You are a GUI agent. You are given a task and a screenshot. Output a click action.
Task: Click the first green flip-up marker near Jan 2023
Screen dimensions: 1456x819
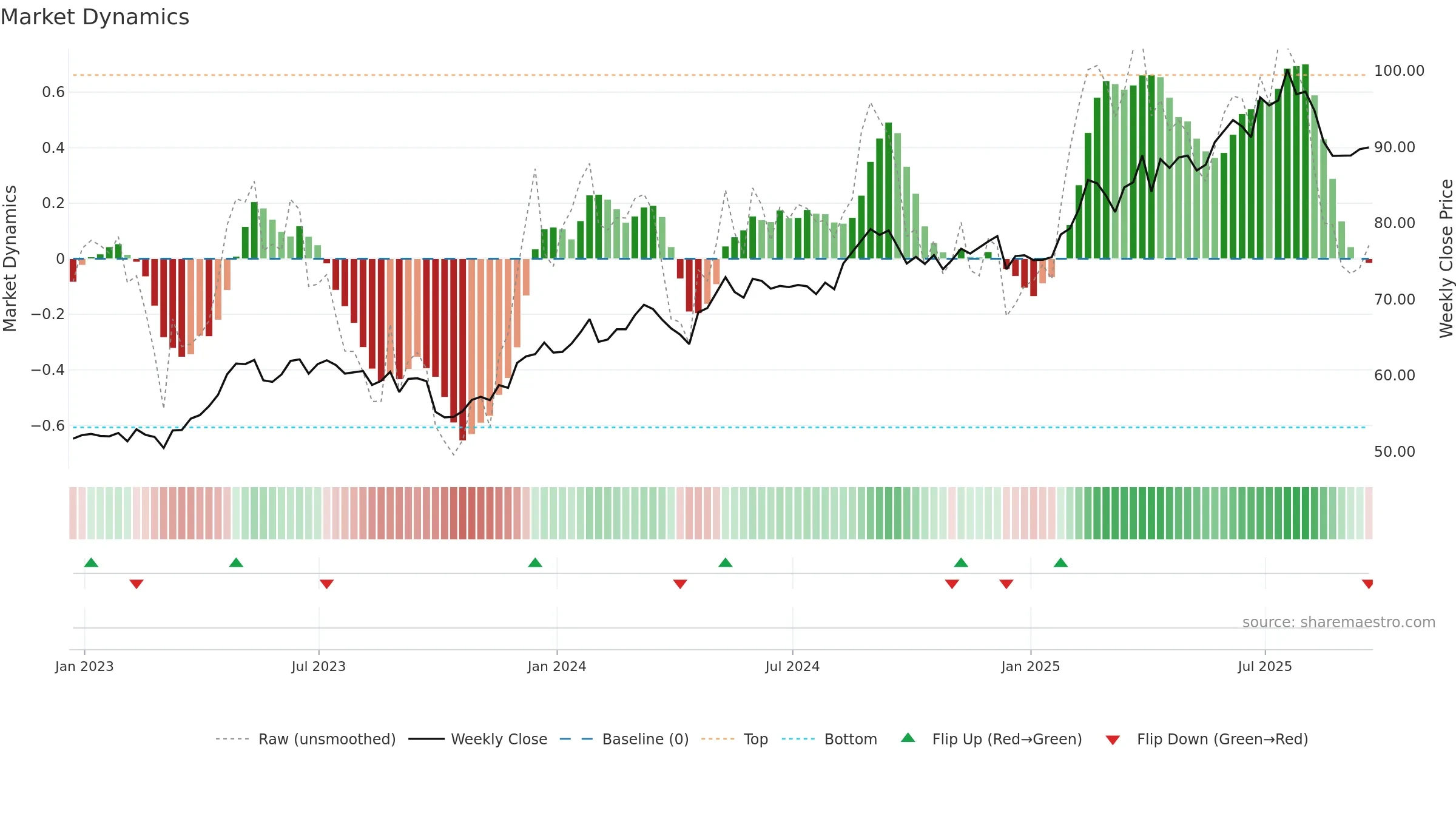(x=91, y=562)
